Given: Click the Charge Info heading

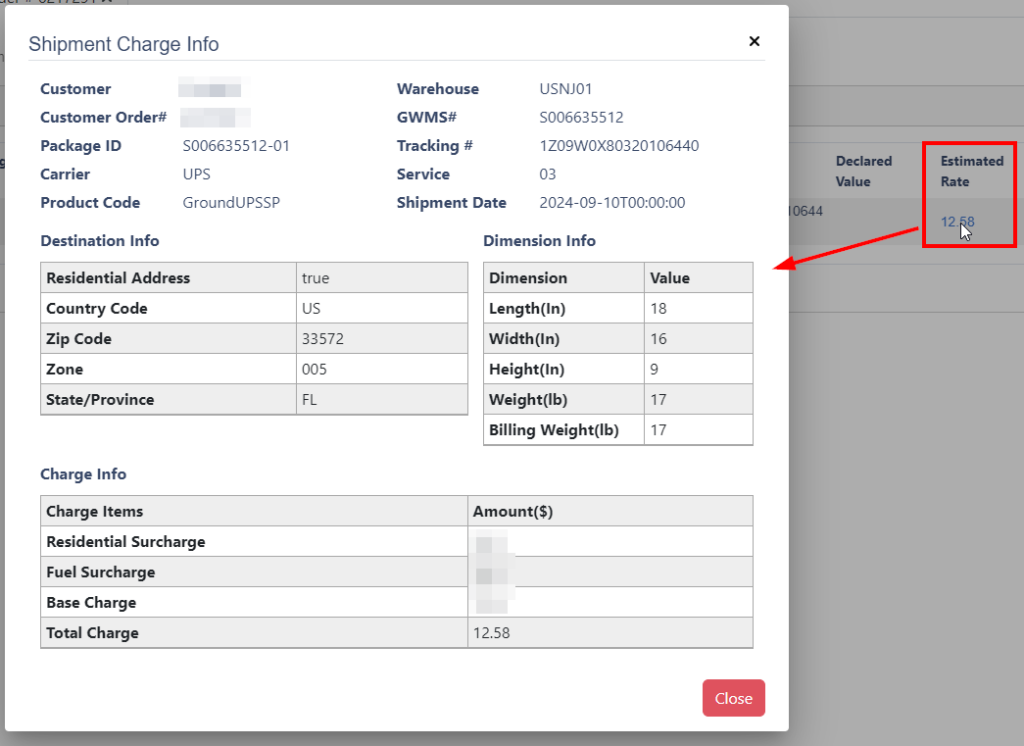Looking at the screenshot, I should coord(84,474).
